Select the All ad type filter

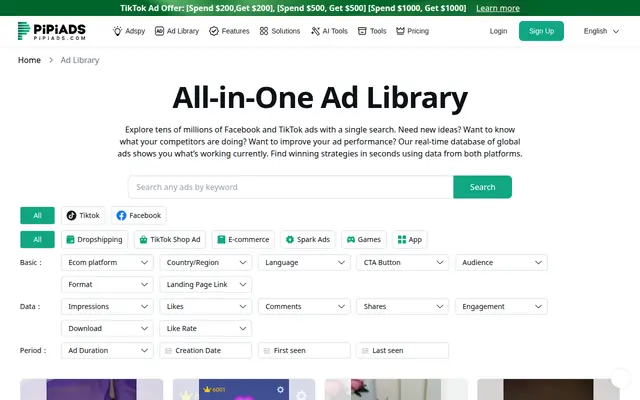[x=38, y=240]
